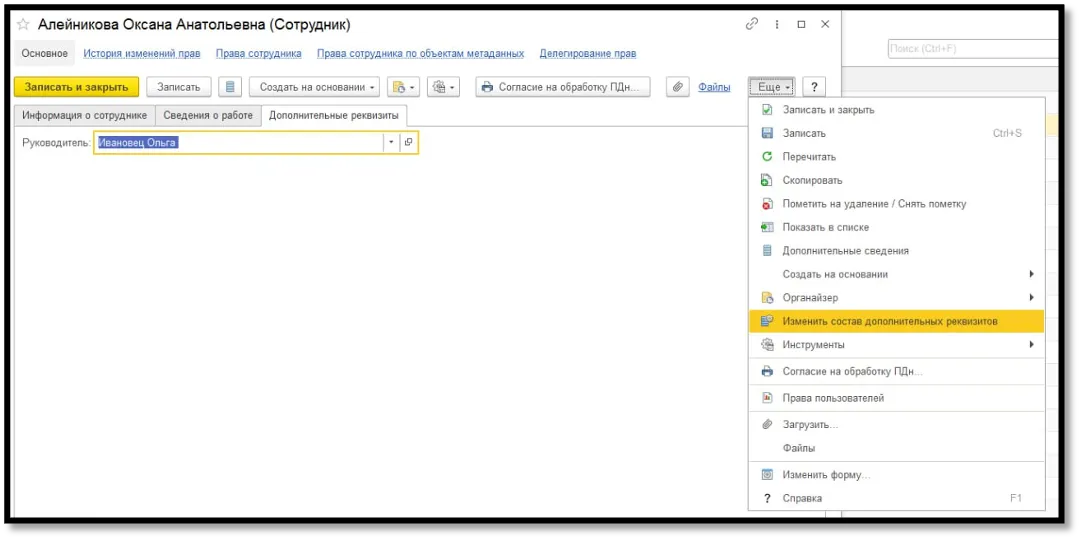Open the Инструменты gear dropdown in toolbar
The width and height of the screenshot is (1079, 537).
coord(442,87)
